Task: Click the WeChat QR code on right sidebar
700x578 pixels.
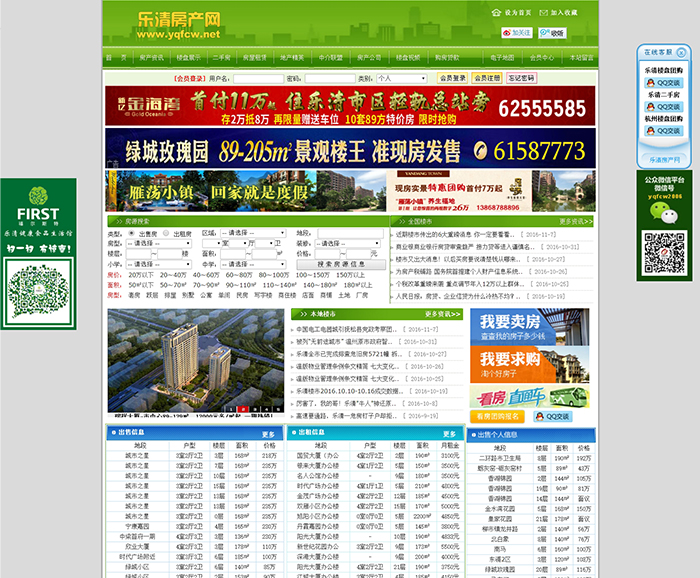Action: click(x=664, y=253)
